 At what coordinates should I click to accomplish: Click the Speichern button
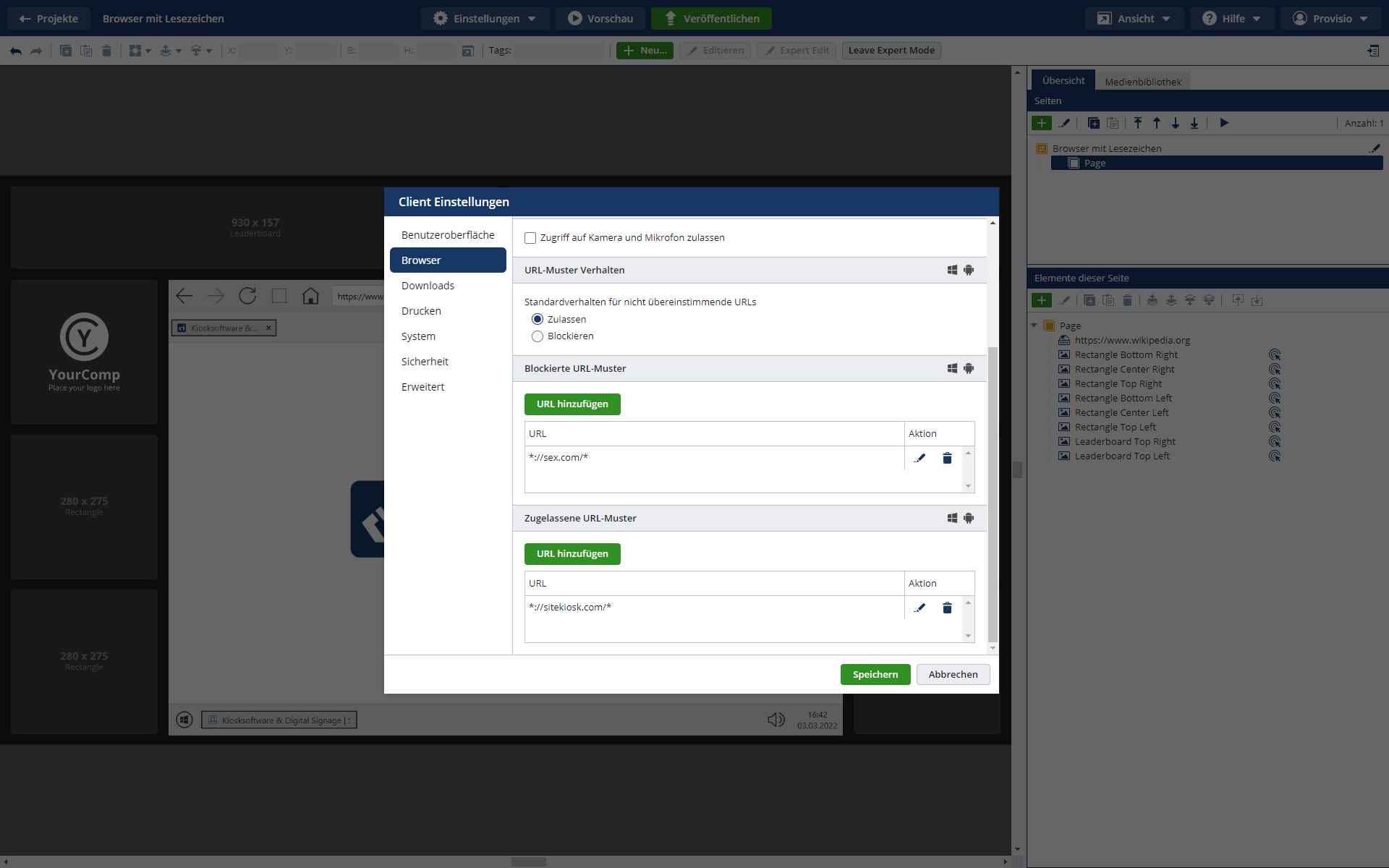pos(875,674)
